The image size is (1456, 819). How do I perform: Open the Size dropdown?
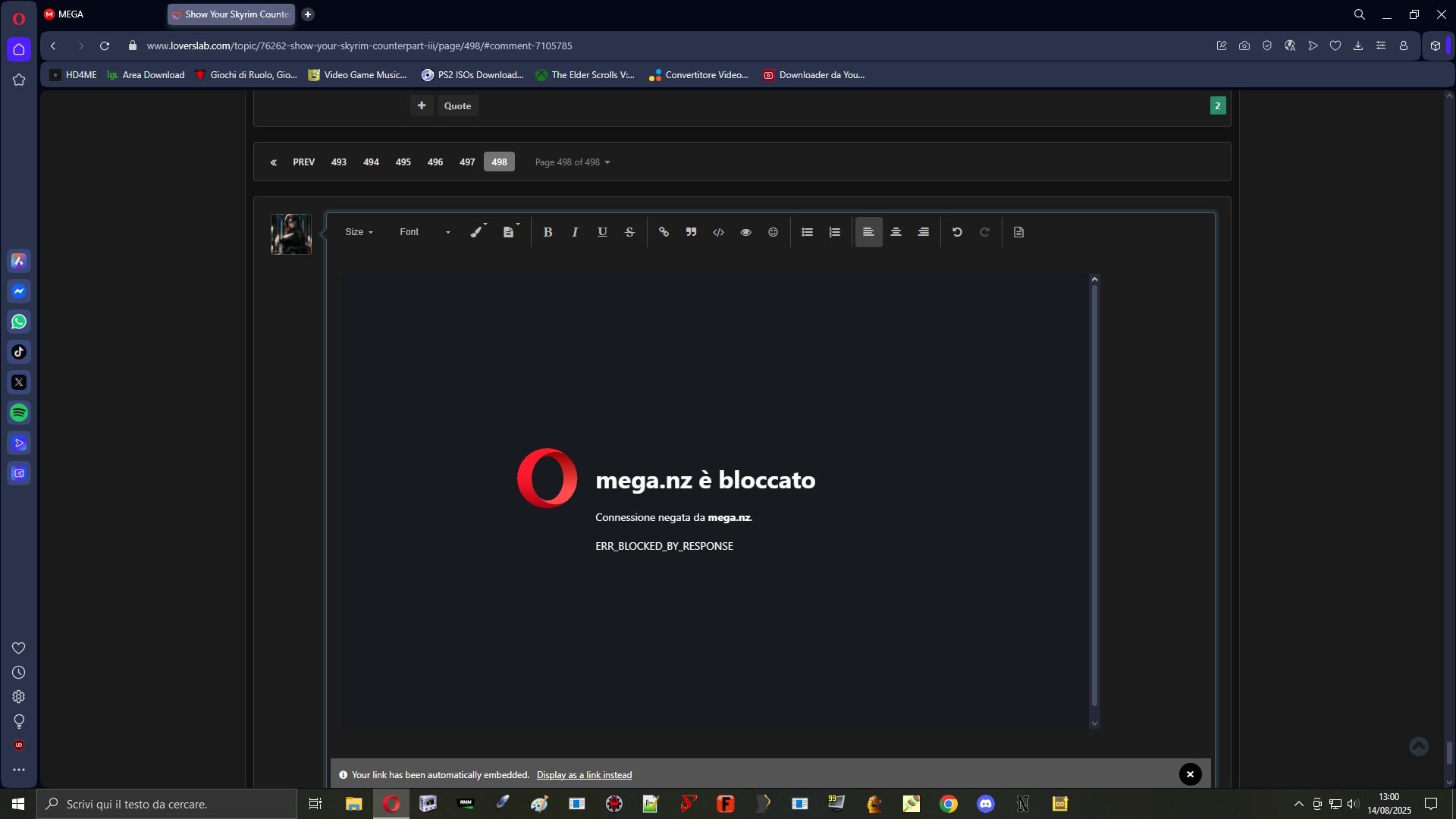(x=359, y=232)
